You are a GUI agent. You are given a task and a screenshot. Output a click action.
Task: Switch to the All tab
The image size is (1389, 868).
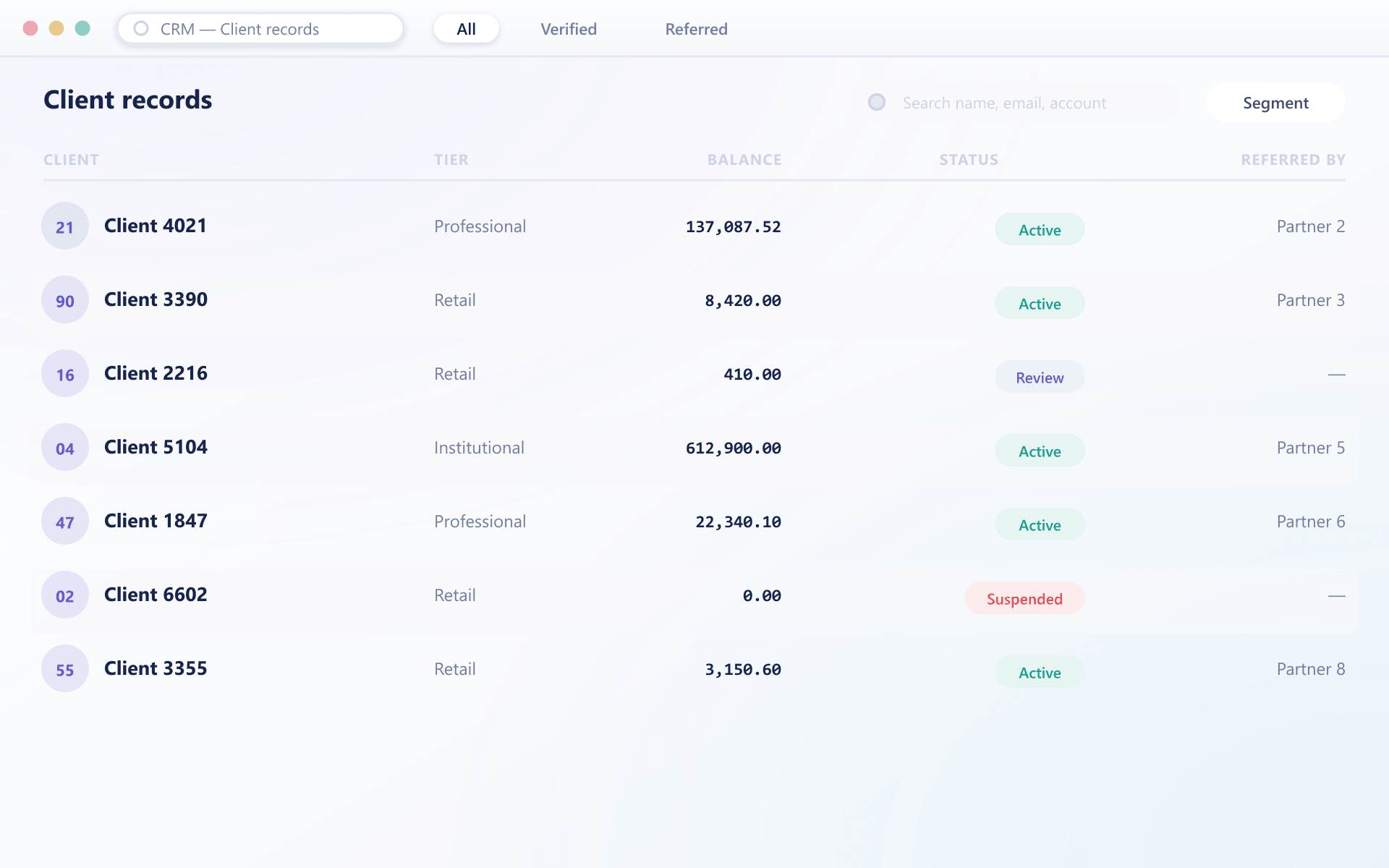(467, 29)
